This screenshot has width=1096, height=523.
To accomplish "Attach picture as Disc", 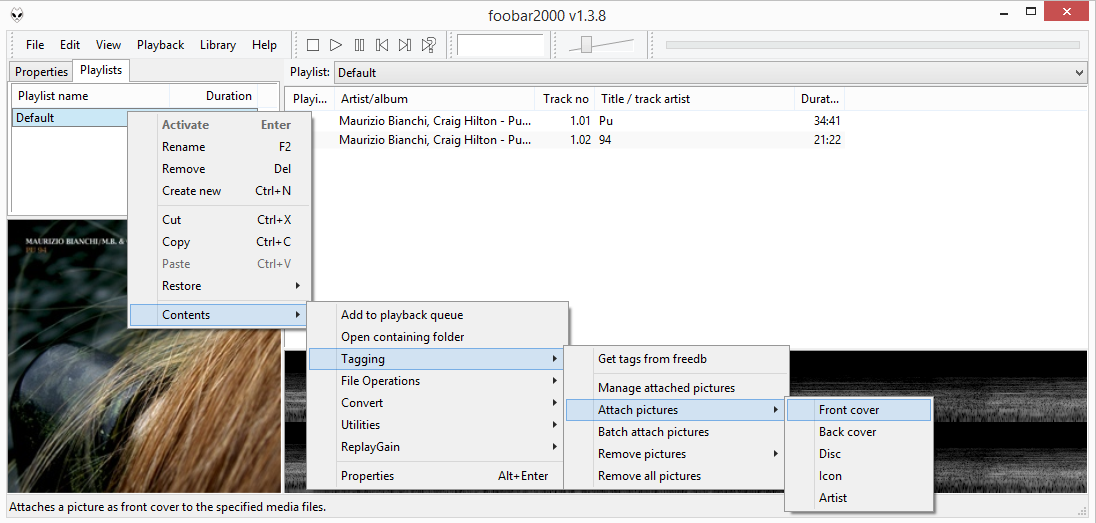I will coord(859,454).
